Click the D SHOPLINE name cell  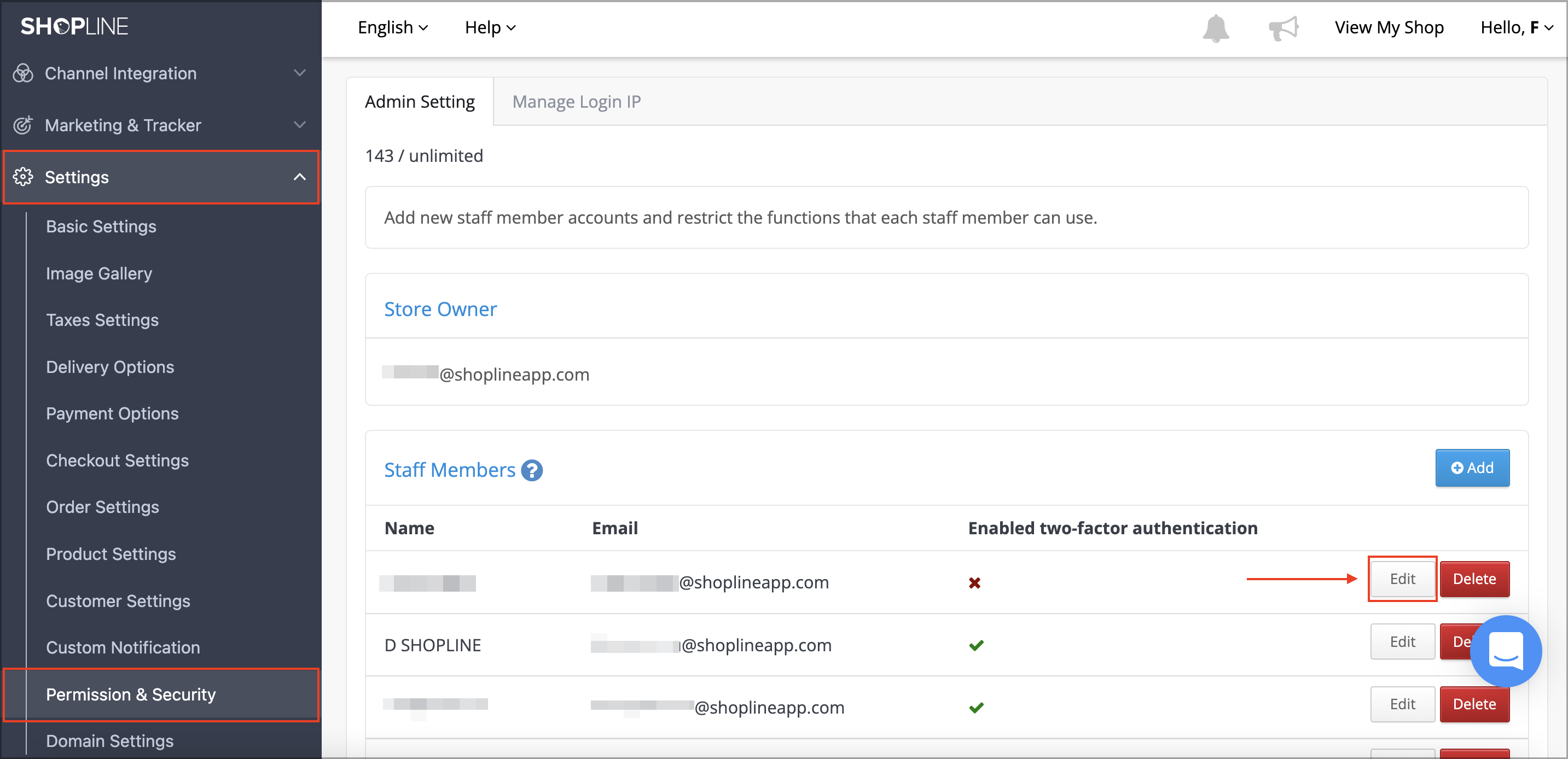tap(433, 645)
